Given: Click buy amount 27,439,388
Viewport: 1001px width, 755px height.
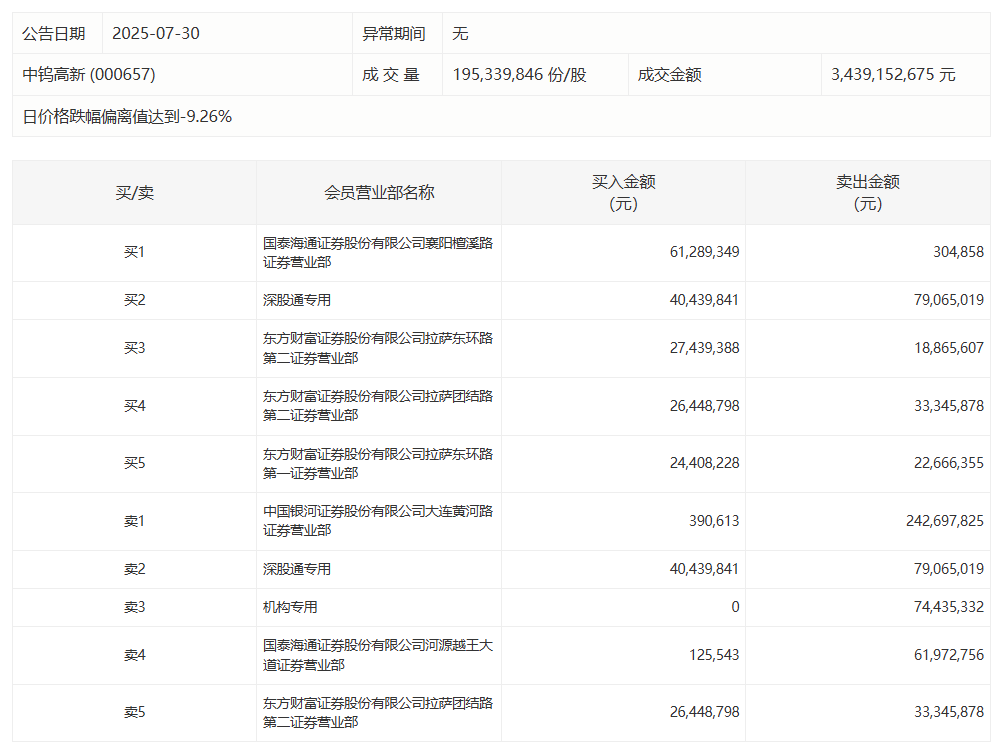Looking at the screenshot, I should (704, 348).
